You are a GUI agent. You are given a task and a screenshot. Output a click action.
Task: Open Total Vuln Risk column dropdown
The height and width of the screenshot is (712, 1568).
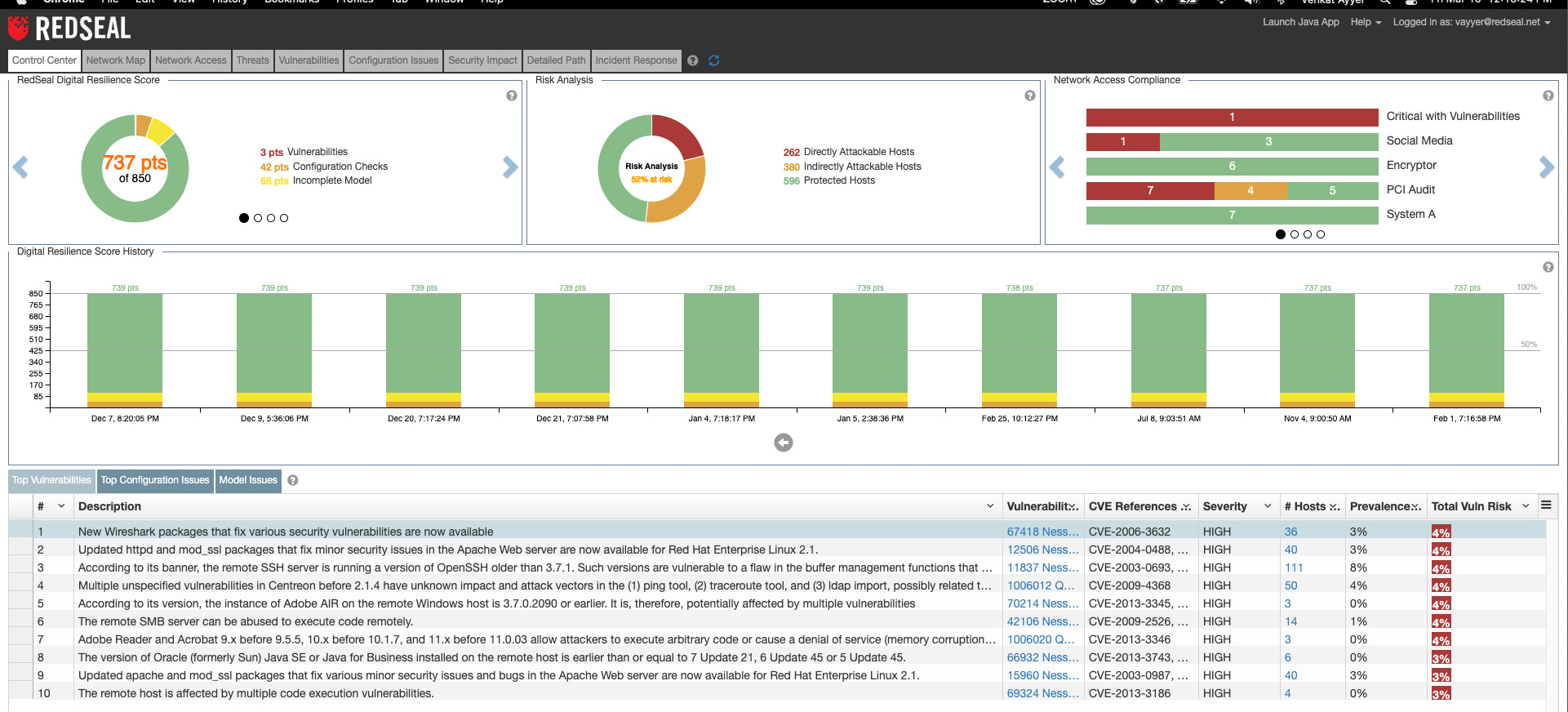pyautogui.click(x=1526, y=506)
